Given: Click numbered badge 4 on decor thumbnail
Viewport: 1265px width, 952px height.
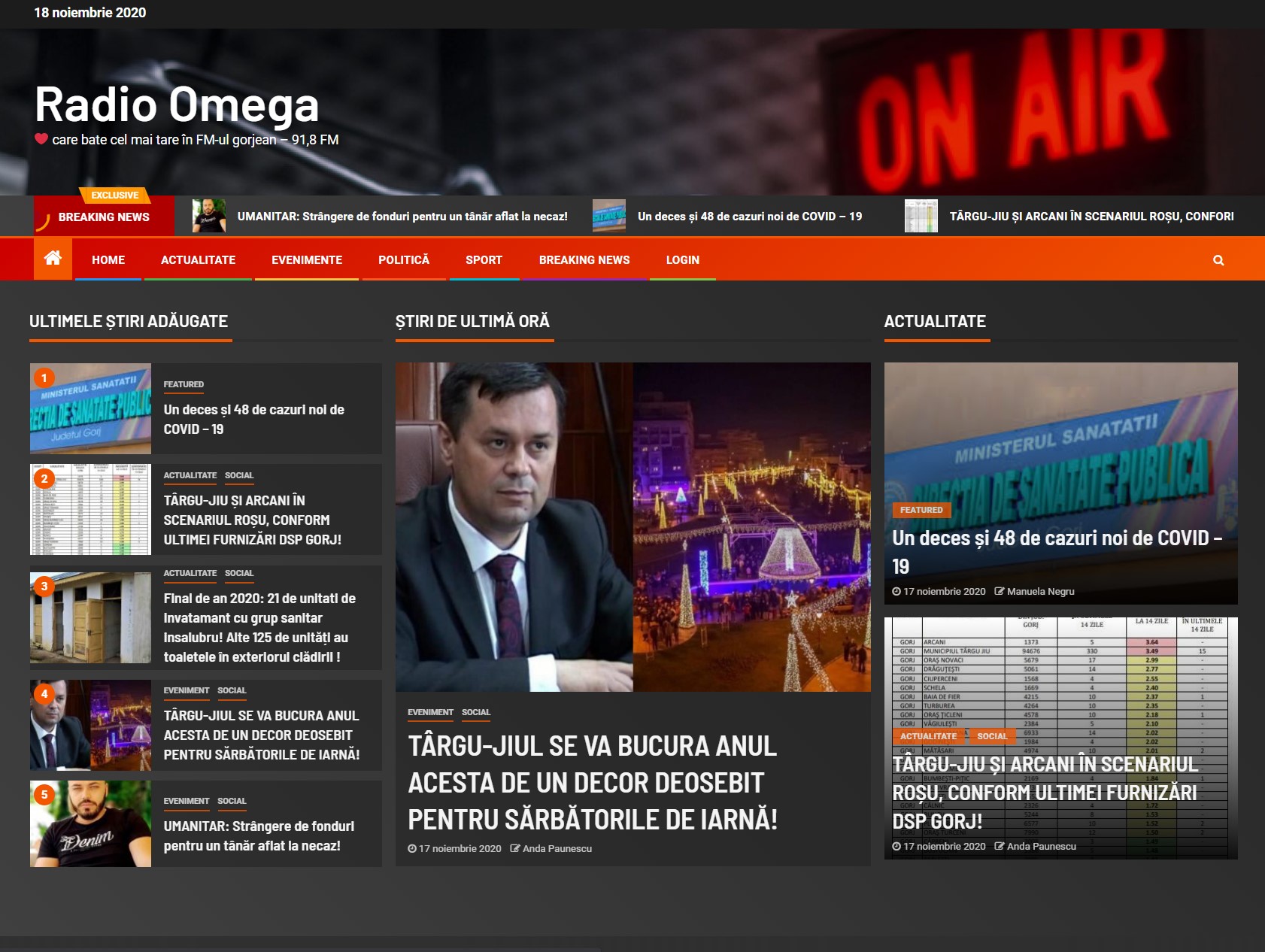Looking at the screenshot, I should pos(44,693).
